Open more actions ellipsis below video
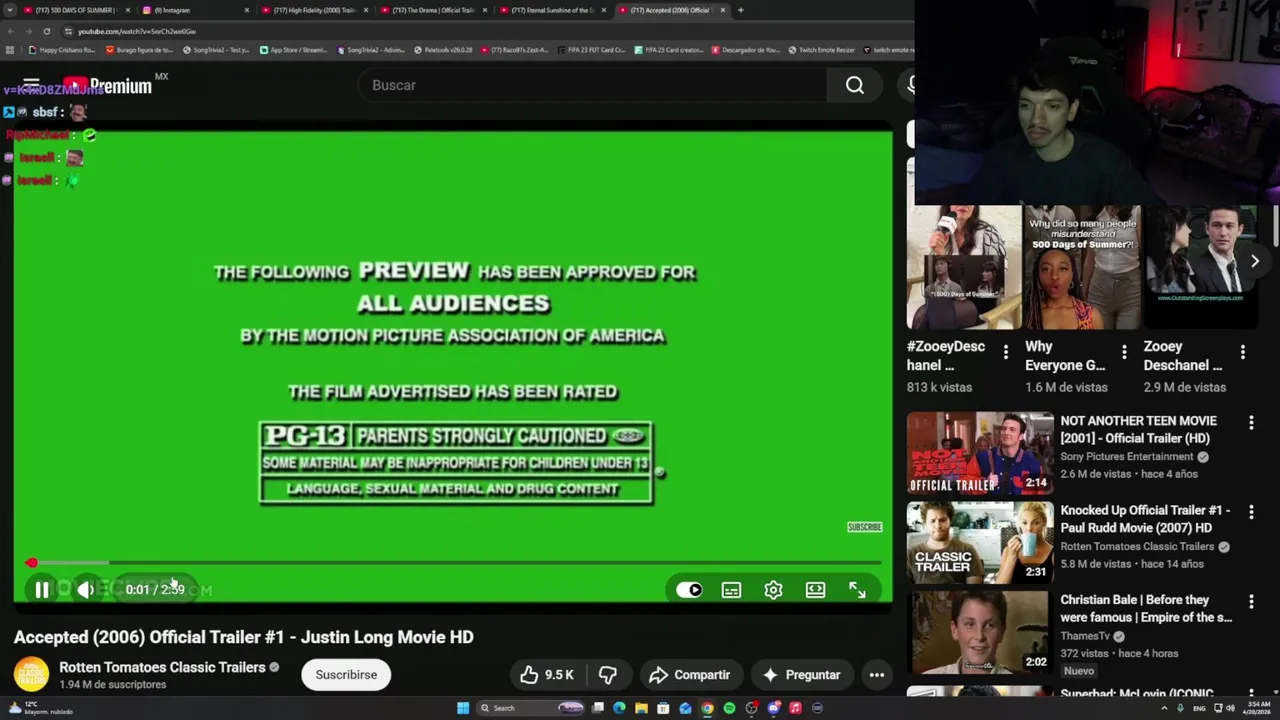1280x720 pixels. 876,675
